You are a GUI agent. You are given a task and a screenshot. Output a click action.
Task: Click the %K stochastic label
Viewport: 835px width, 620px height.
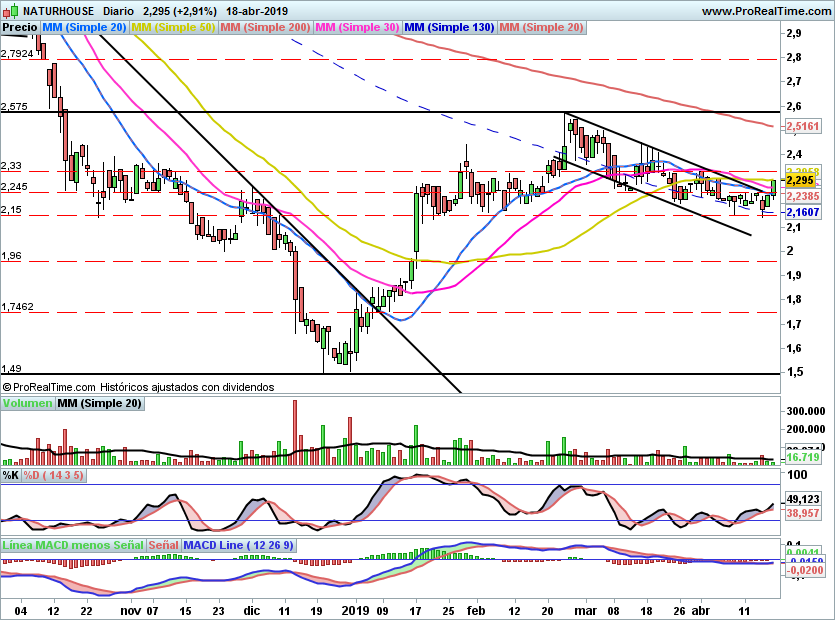coord(11,476)
